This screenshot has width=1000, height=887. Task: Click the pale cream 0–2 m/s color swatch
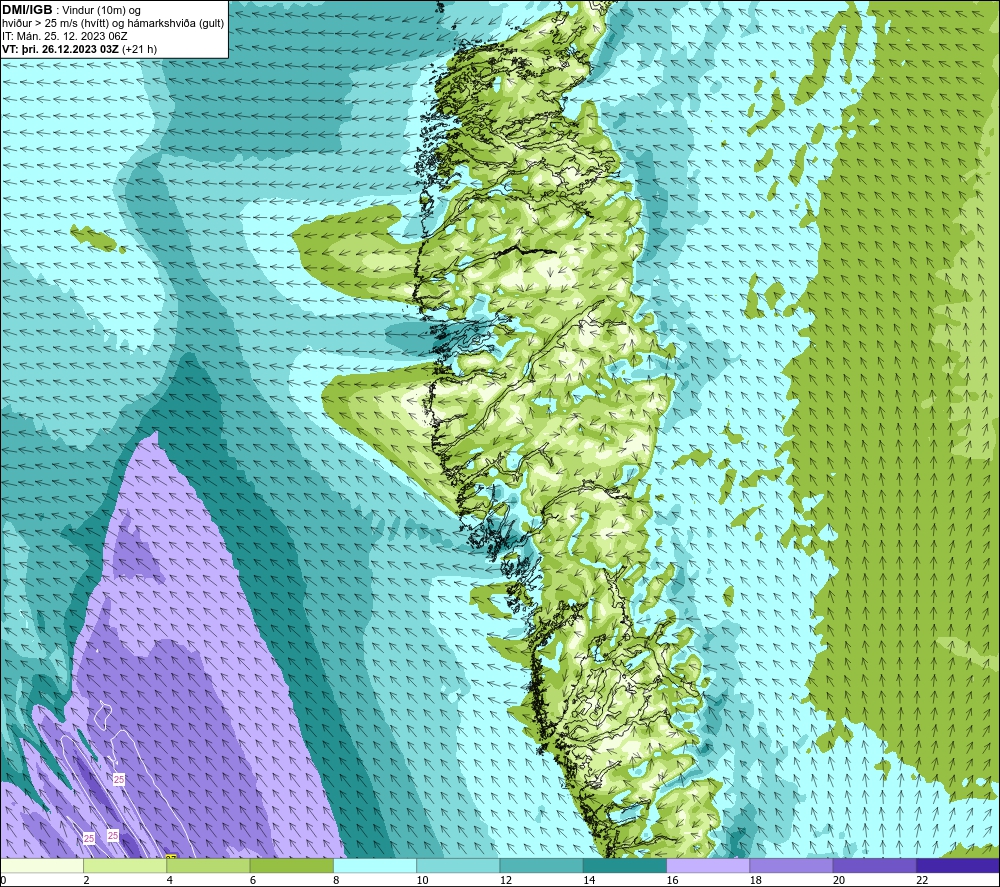point(42,865)
